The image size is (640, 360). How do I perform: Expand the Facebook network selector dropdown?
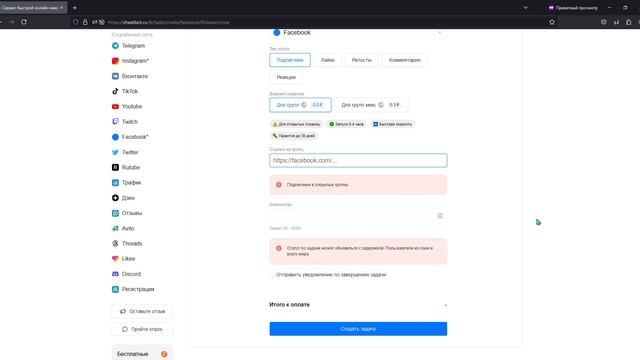pos(440,33)
